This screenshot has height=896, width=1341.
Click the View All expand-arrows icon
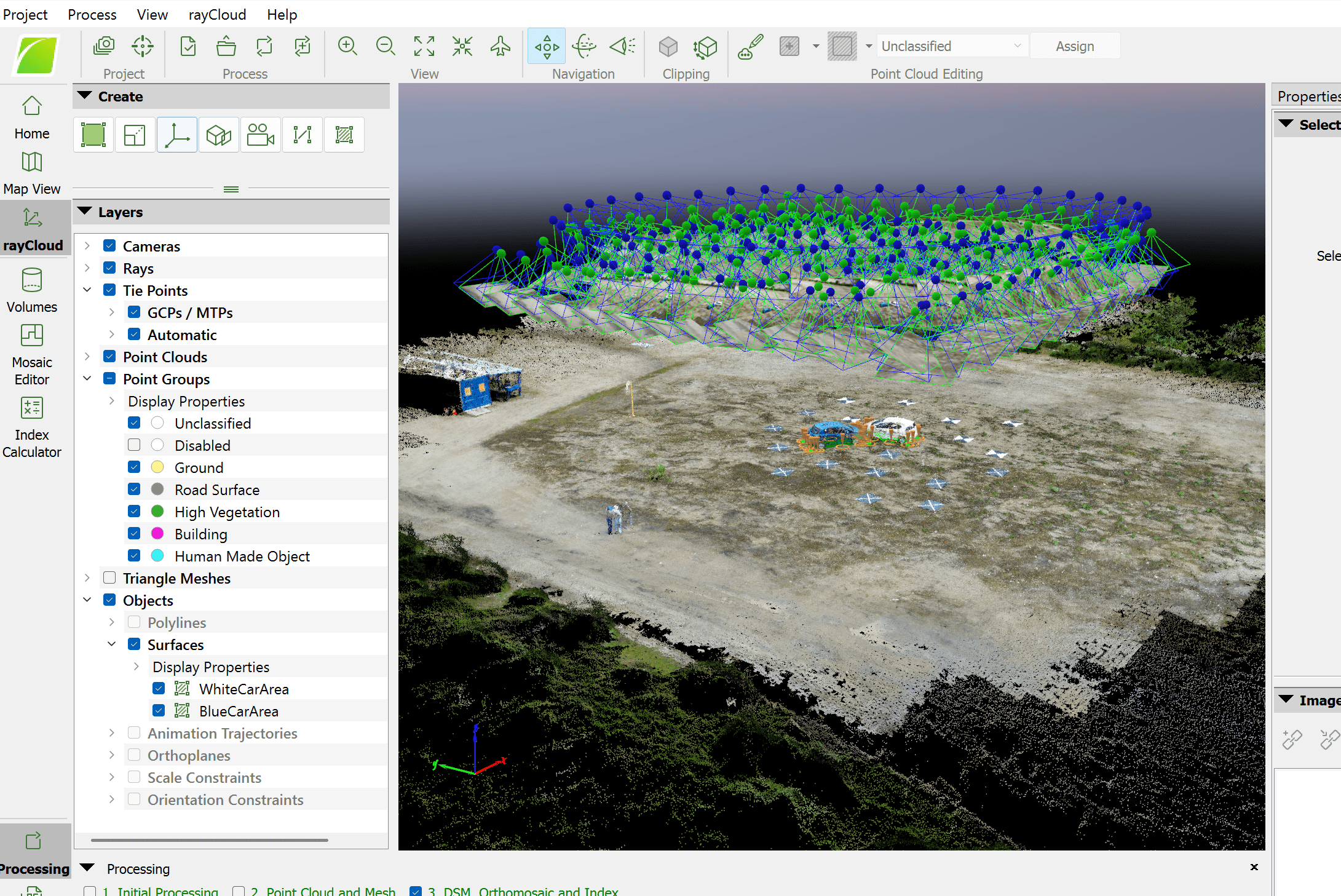tap(424, 46)
